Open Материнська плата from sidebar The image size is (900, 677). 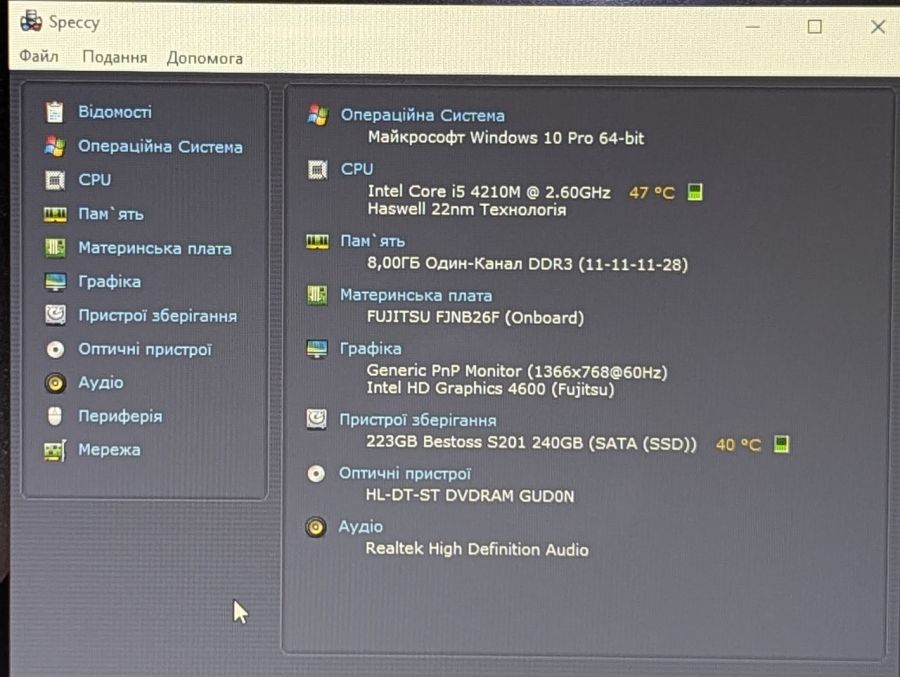tap(155, 248)
